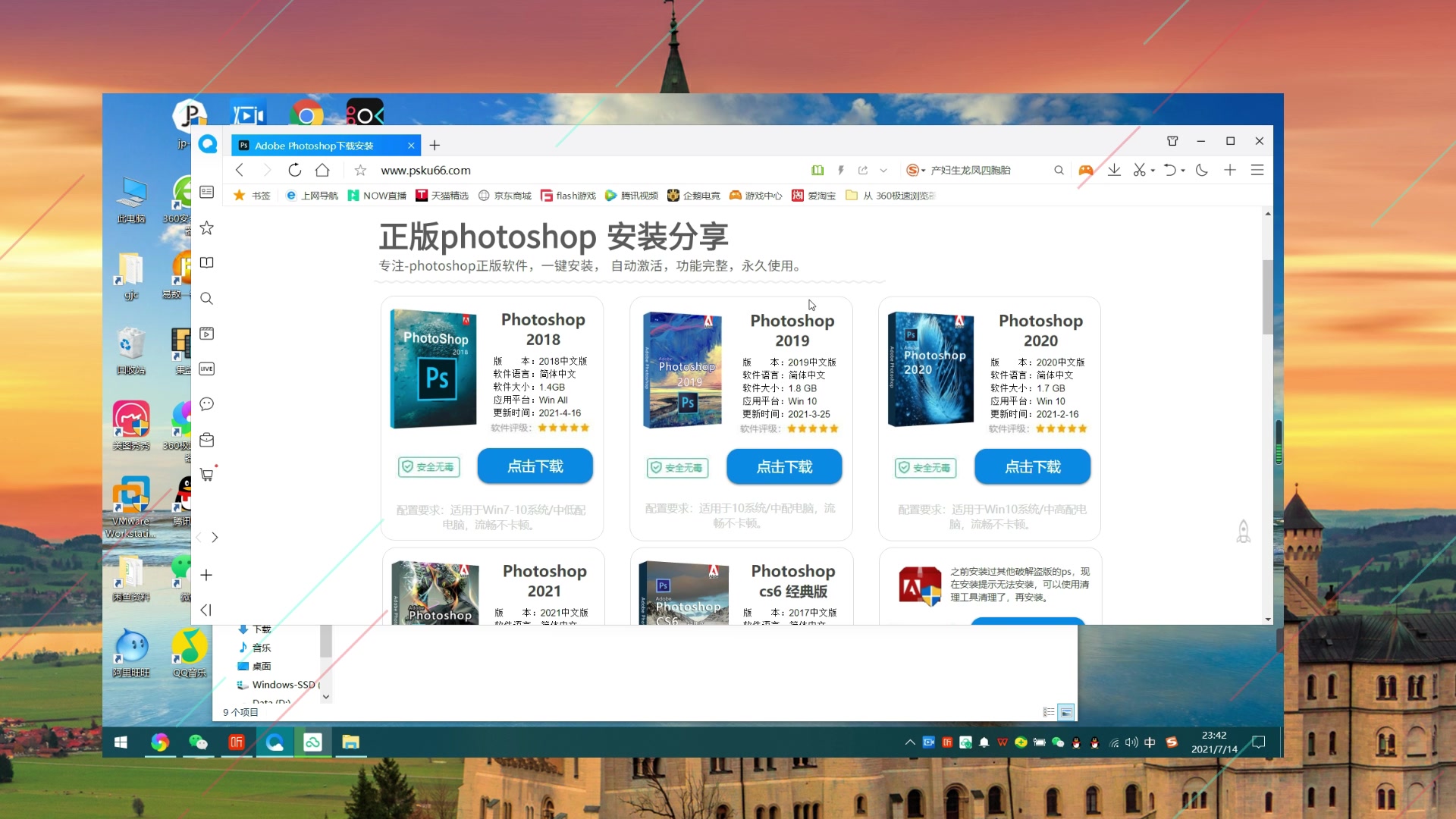
Task: Click 点击下载 for Photoshop 2019
Action: tap(784, 467)
